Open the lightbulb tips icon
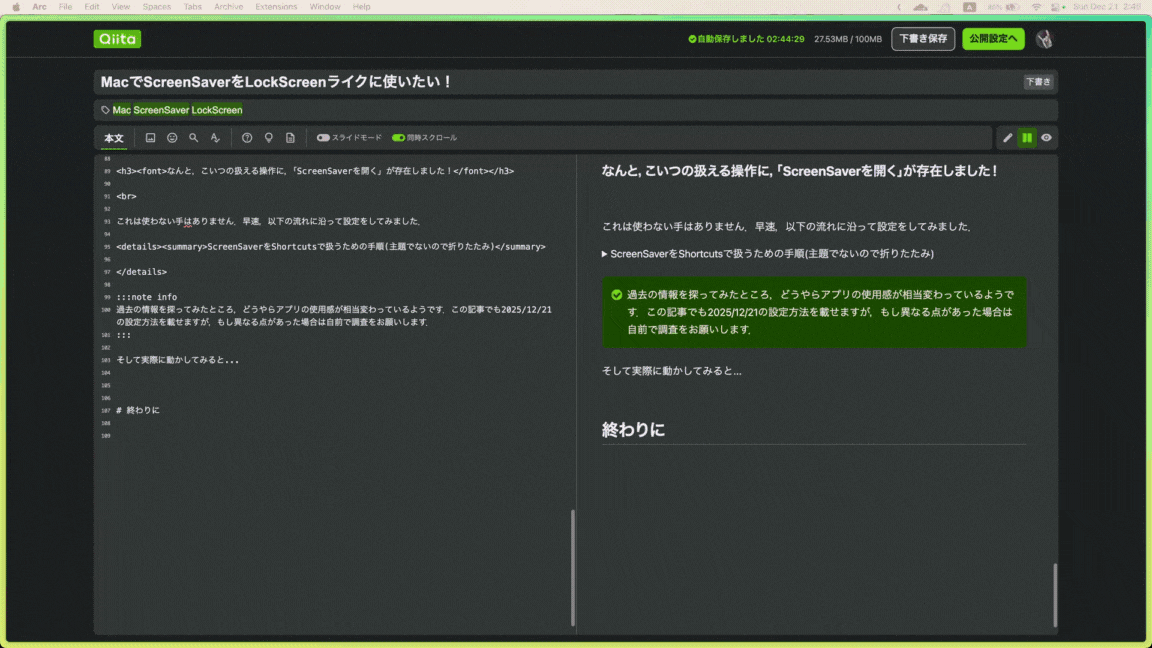Viewport: 1152px width, 648px height. (x=269, y=137)
